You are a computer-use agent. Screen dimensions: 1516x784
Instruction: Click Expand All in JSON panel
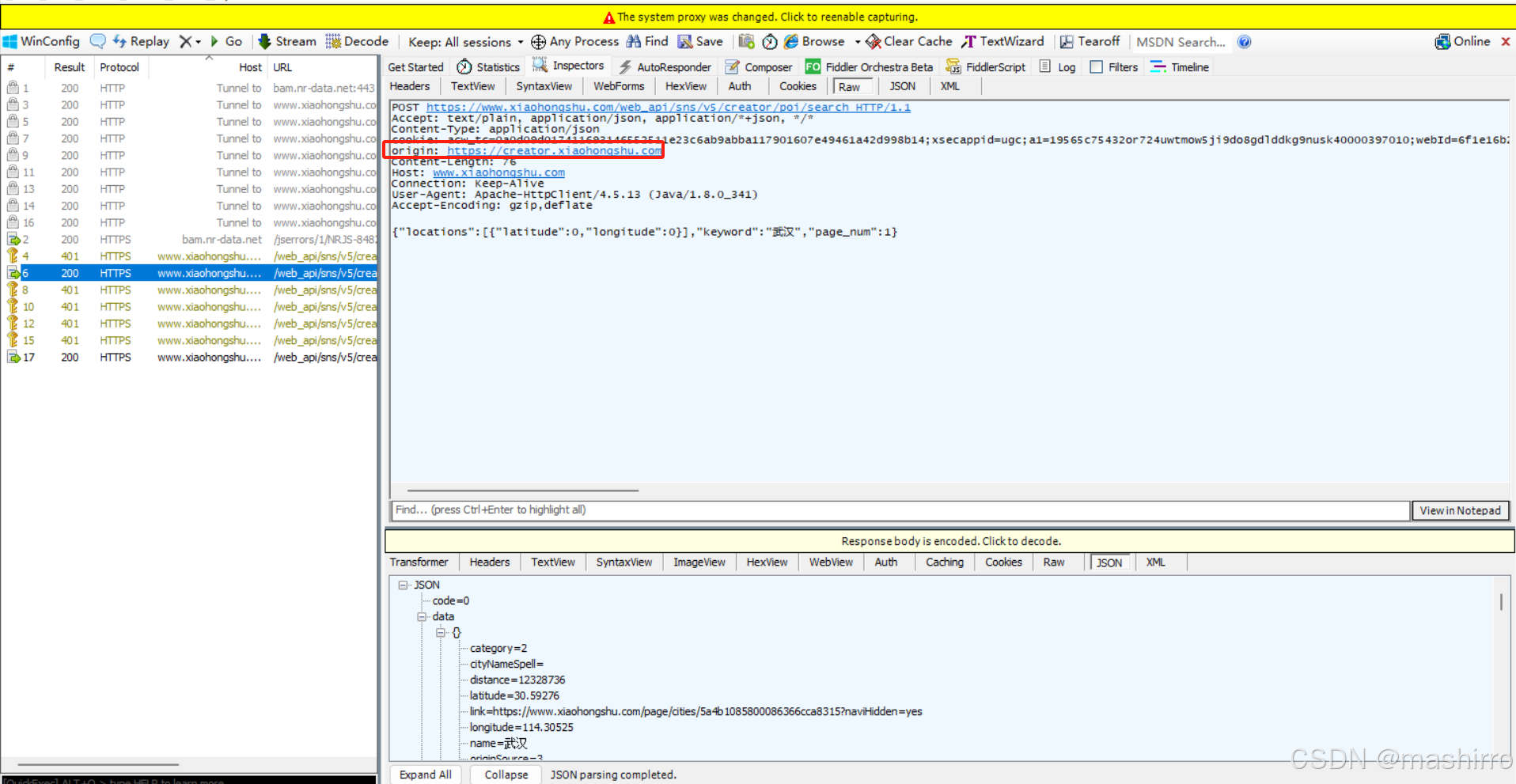[x=425, y=775]
